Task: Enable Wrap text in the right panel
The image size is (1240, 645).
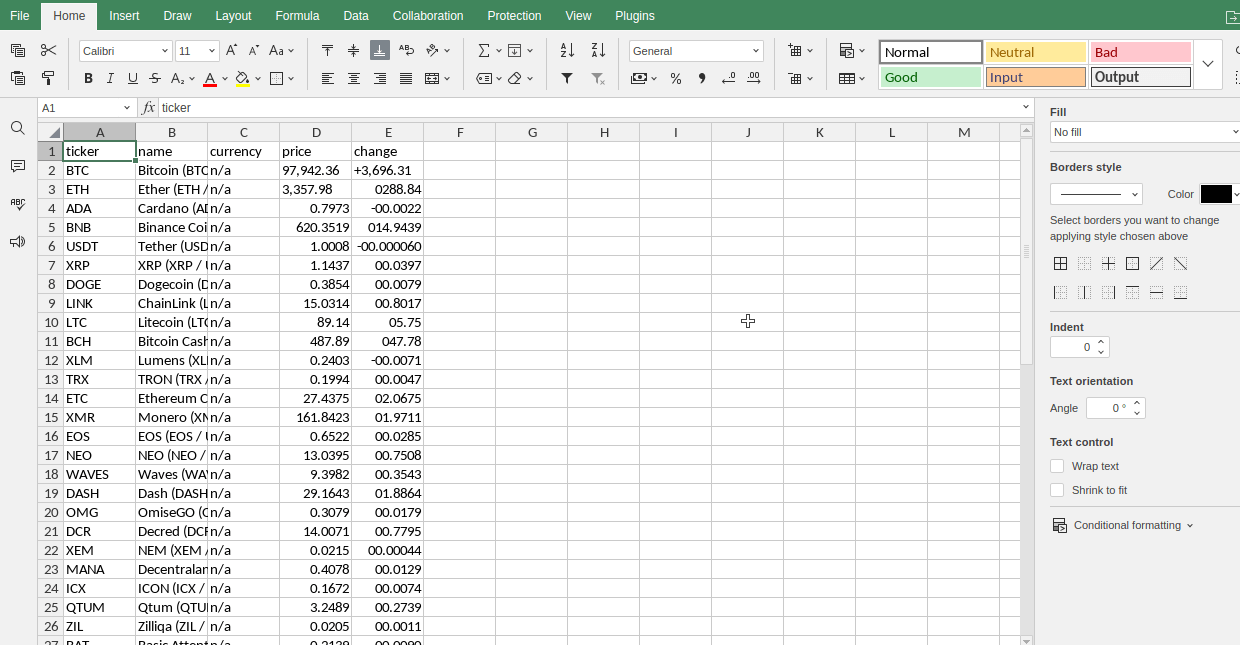Action: pyautogui.click(x=1057, y=465)
